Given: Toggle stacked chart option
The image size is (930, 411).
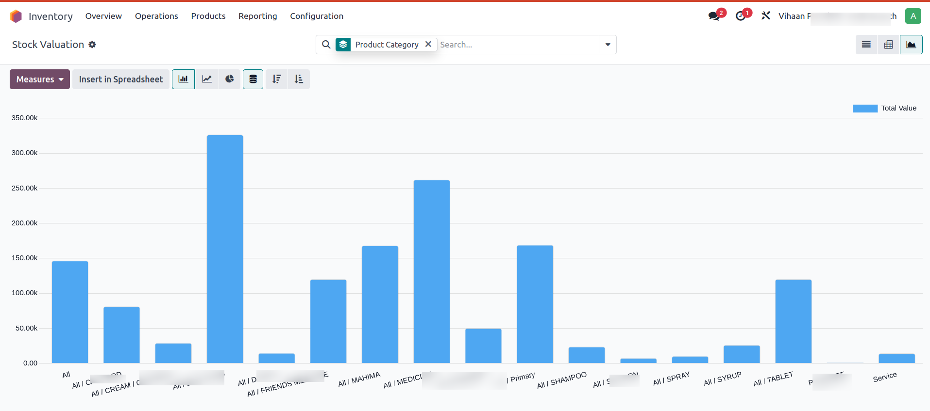Looking at the screenshot, I should click(253, 79).
